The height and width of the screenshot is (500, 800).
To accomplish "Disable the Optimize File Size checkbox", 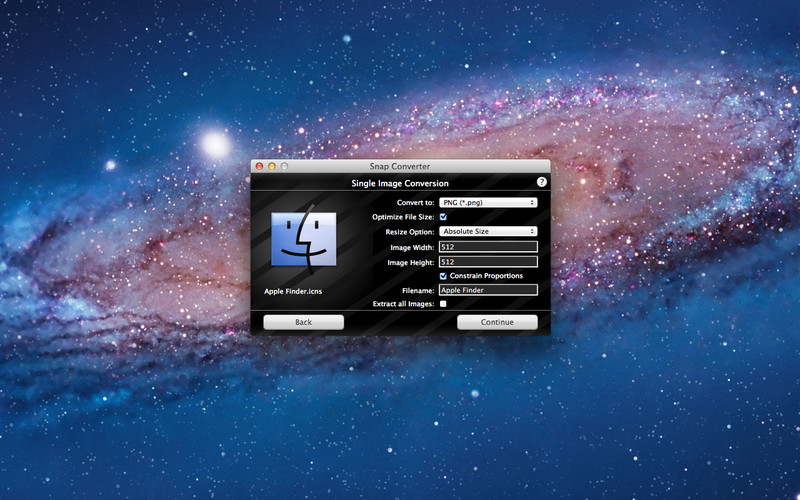I will 443,216.
